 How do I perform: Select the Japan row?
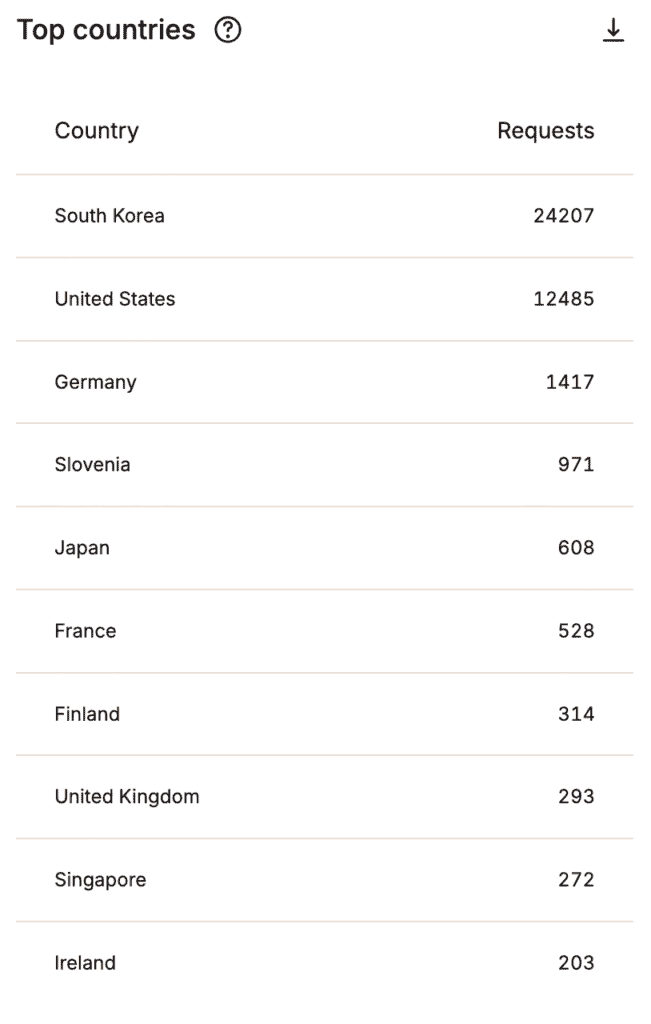coord(325,548)
